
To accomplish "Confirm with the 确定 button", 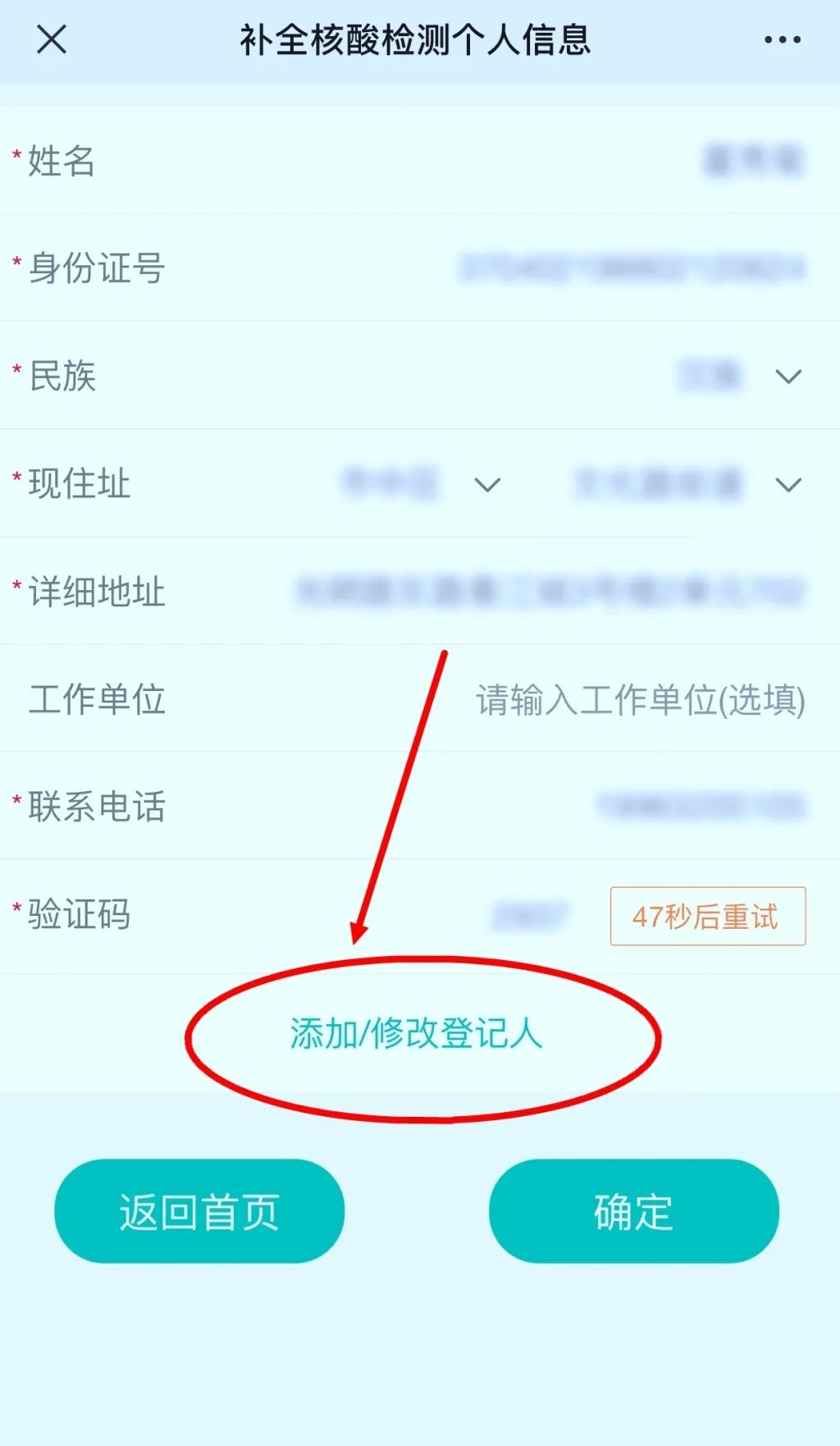I will pyautogui.click(x=634, y=1211).
